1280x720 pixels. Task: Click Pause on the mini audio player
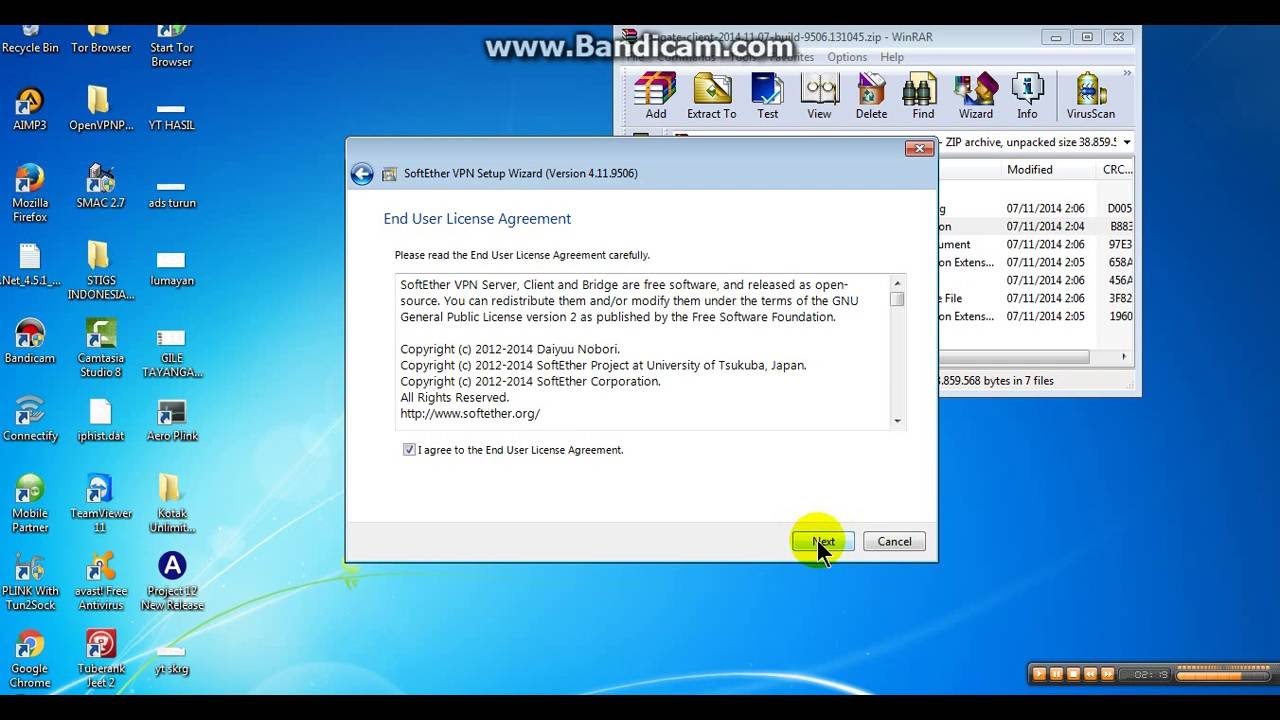coord(1056,675)
